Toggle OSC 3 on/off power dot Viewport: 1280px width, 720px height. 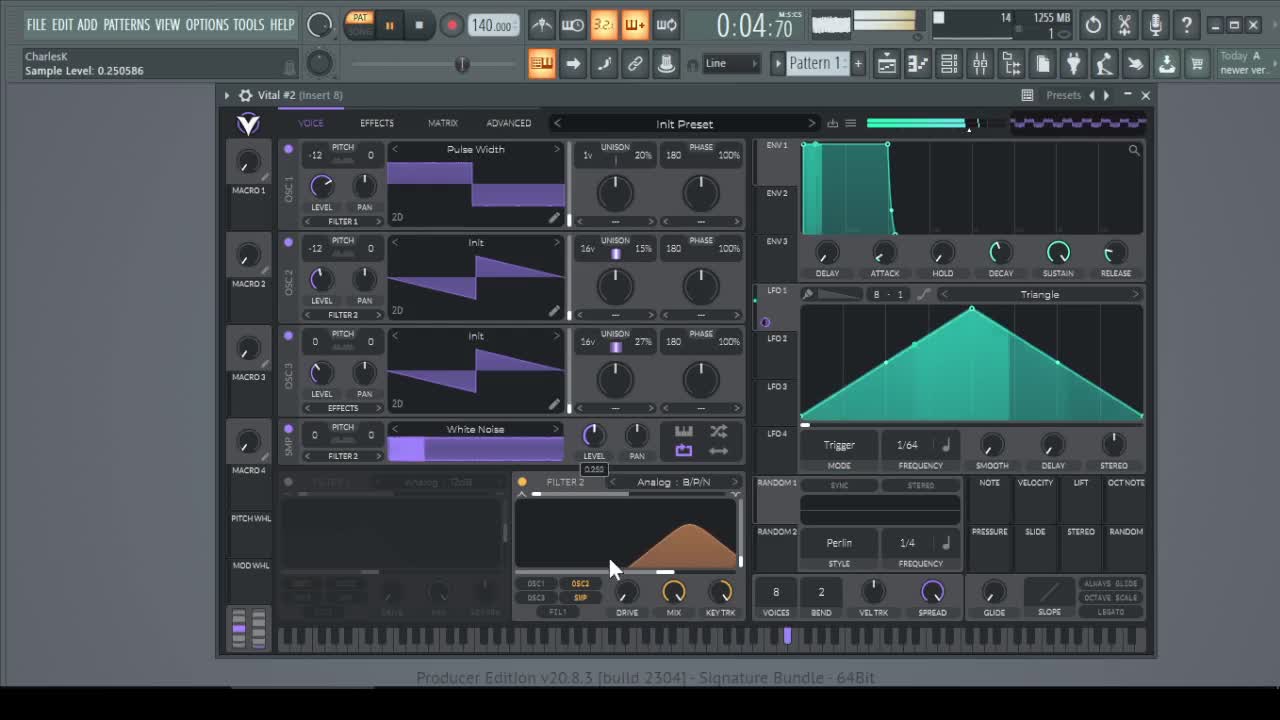[x=288, y=335]
